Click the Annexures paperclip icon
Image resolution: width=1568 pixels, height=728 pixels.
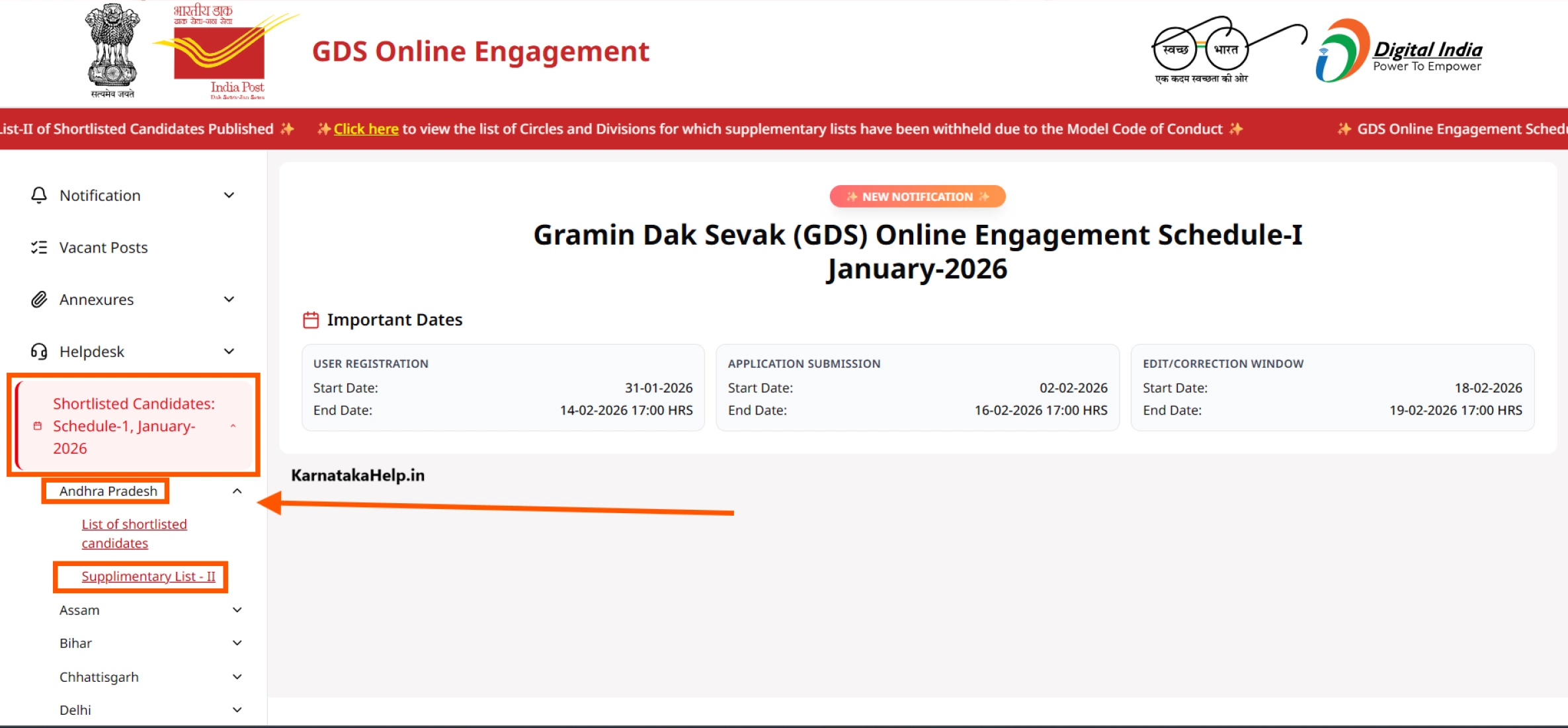[x=39, y=300]
